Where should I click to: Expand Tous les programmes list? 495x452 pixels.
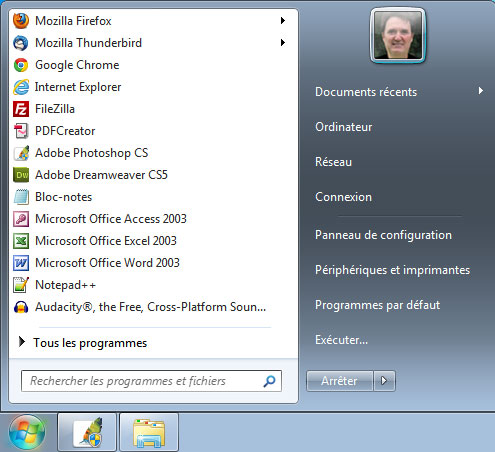pyautogui.click(x=83, y=343)
